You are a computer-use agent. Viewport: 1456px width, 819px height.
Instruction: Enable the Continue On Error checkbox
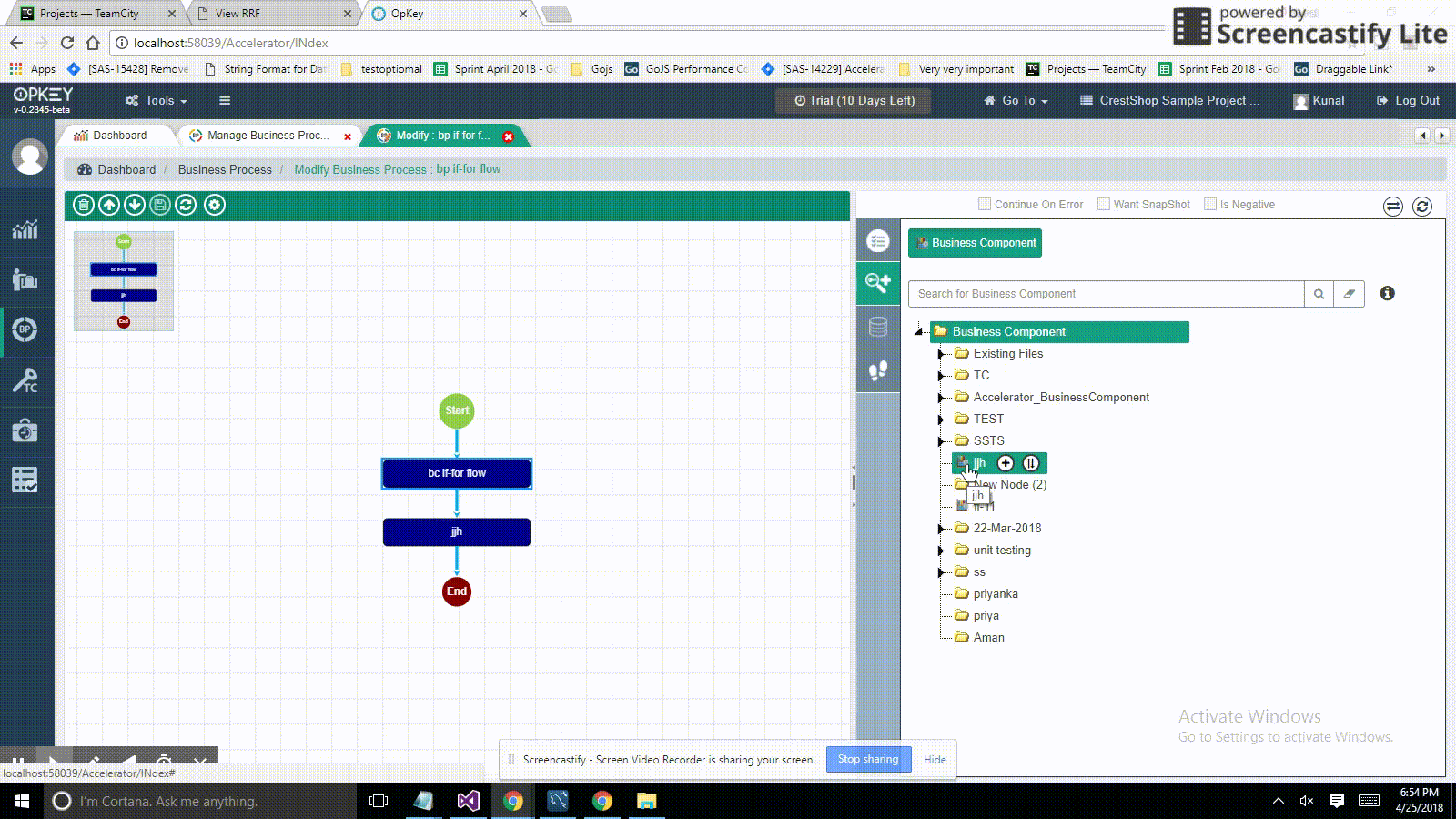[984, 204]
